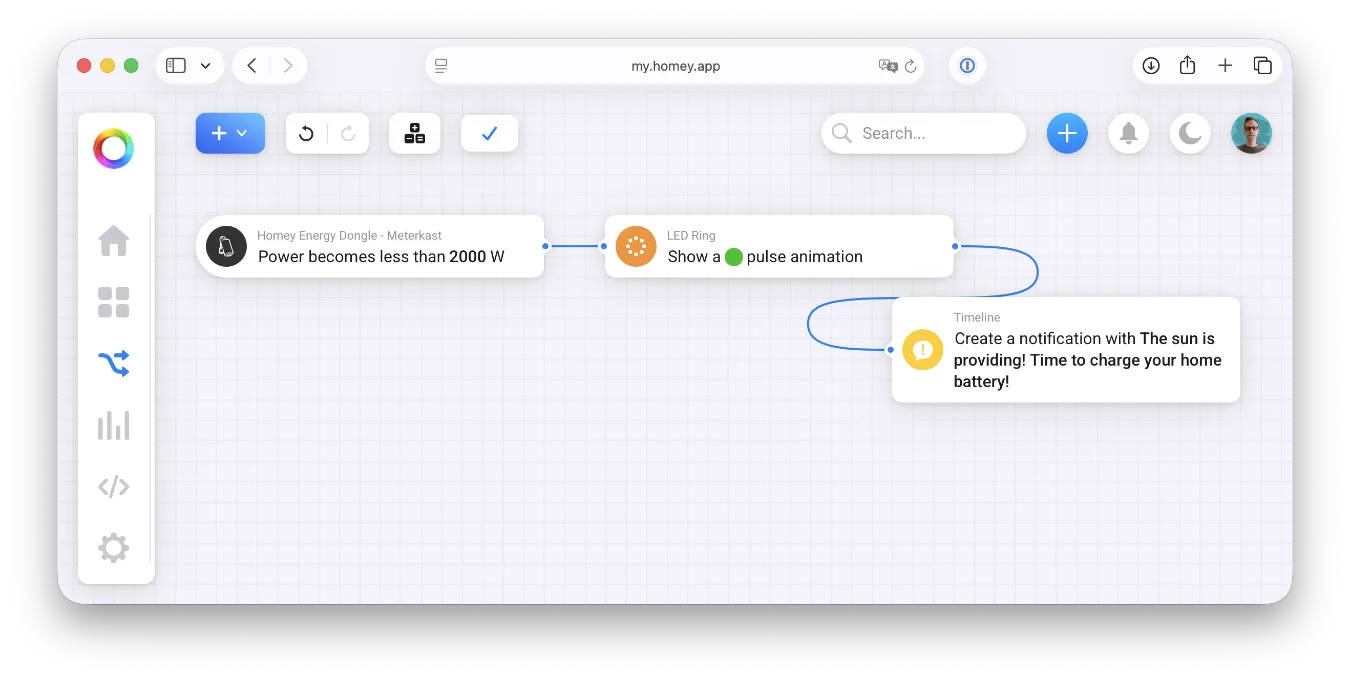Click the green color swatch in LED card
The width and height of the screenshot is (1350, 680).
pyautogui.click(x=734, y=257)
